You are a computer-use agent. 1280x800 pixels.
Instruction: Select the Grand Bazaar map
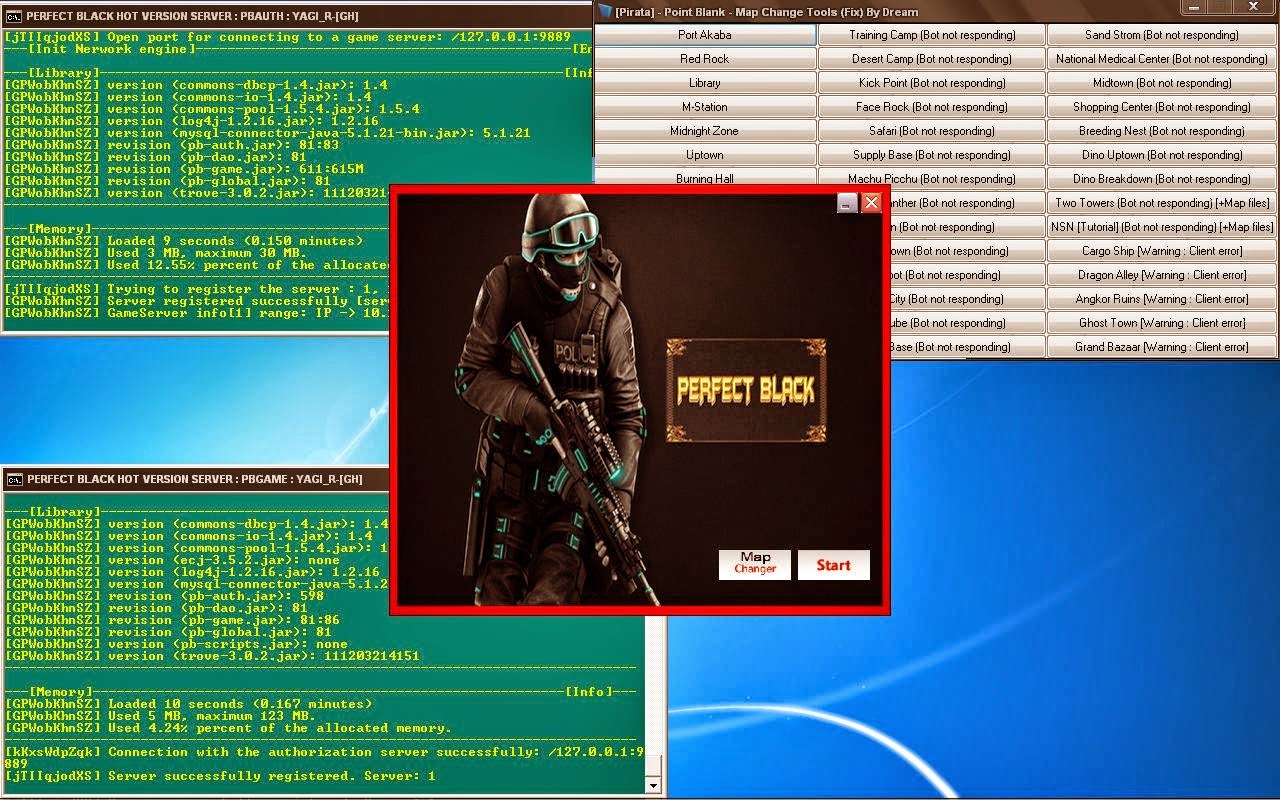click(x=1161, y=346)
